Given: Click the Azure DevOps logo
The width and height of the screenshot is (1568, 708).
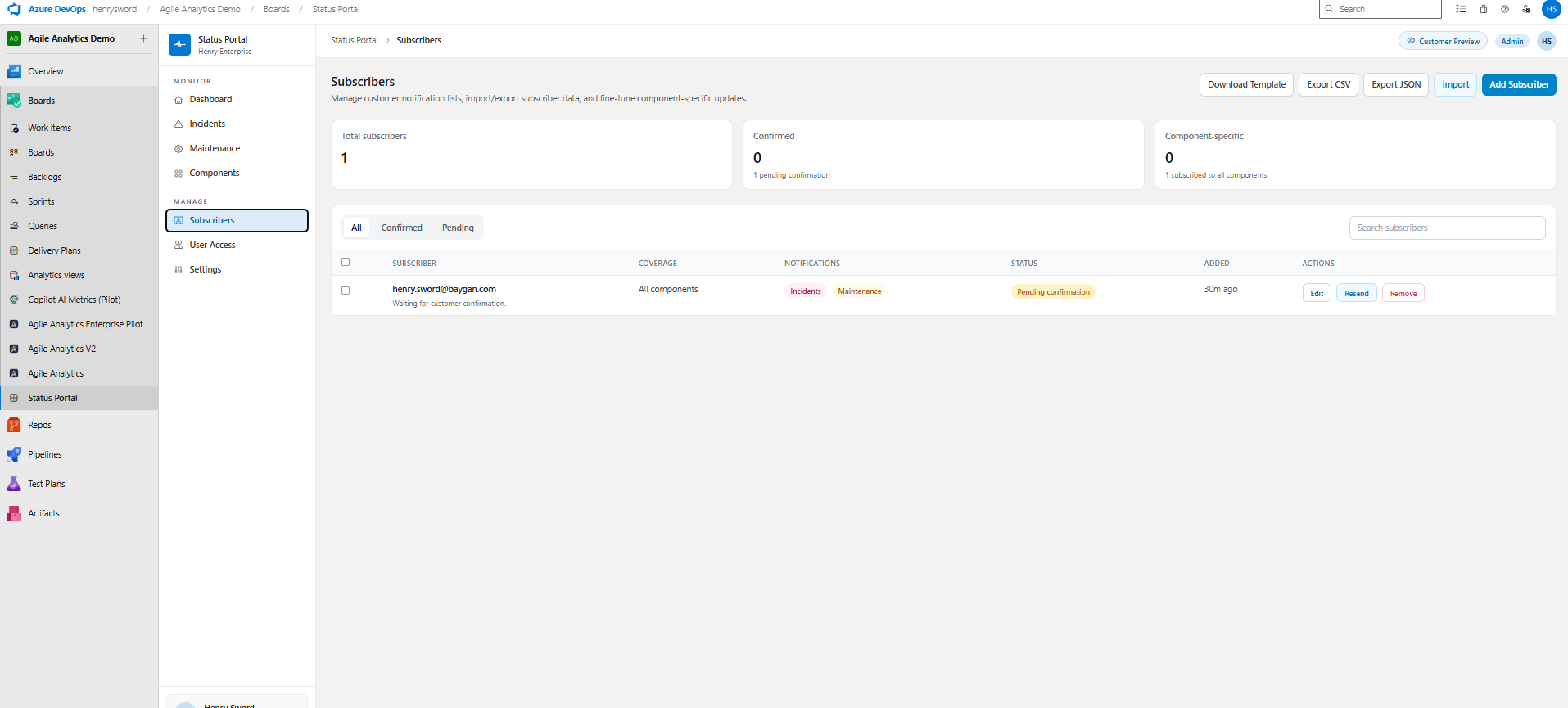Looking at the screenshot, I should click(x=14, y=9).
